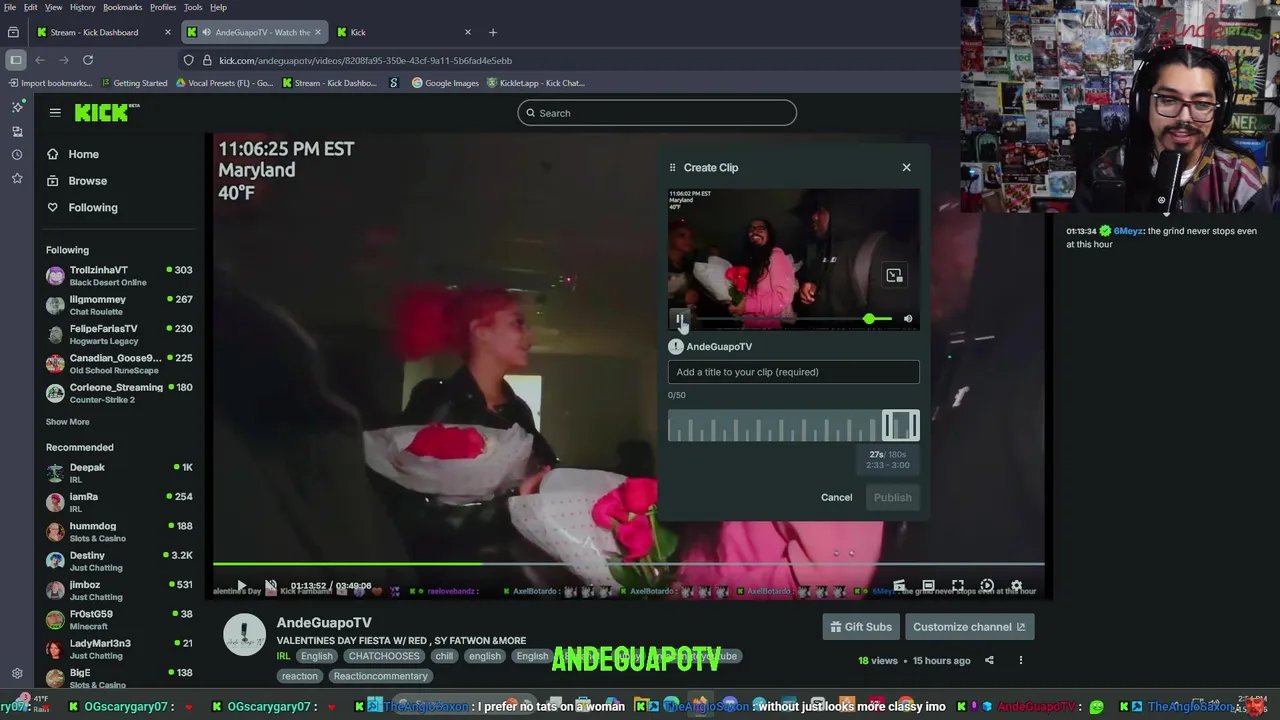Screen dimensions: 1280x720
Task: Open TrollzinhaVT channel in Following list
Action: coord(118,275)
